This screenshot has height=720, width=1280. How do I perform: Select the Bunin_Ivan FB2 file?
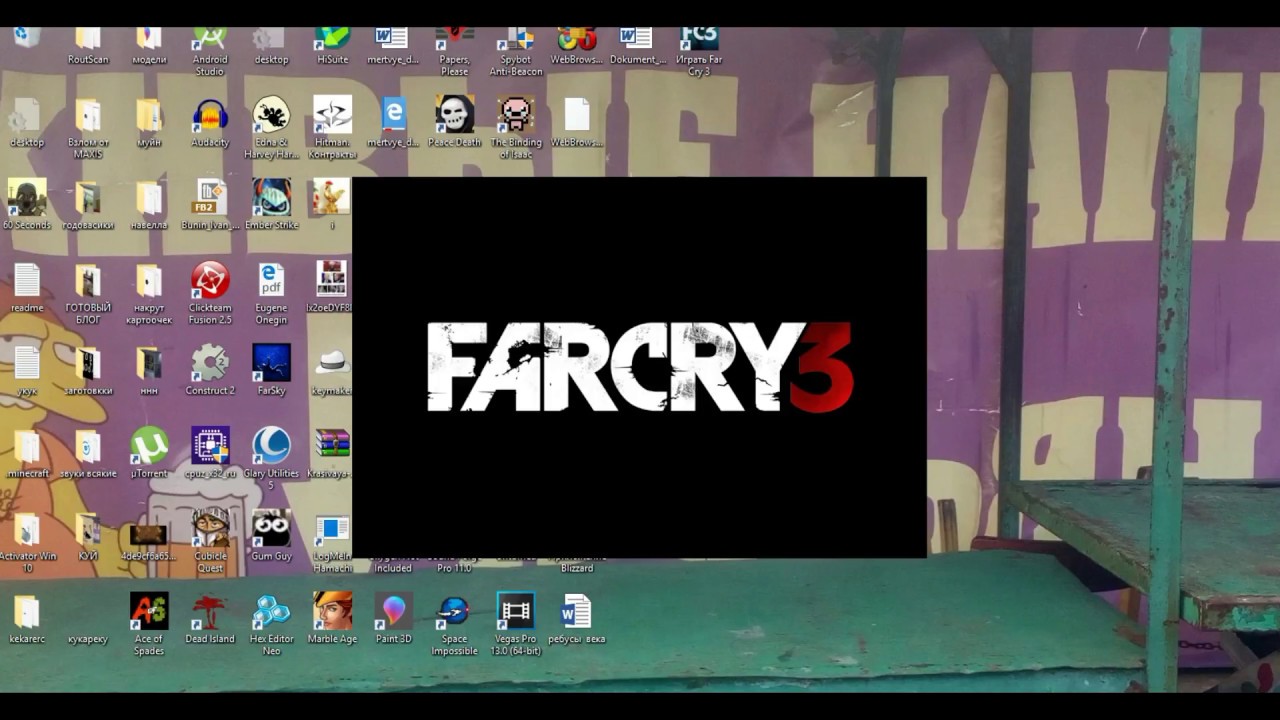point(210,205)
